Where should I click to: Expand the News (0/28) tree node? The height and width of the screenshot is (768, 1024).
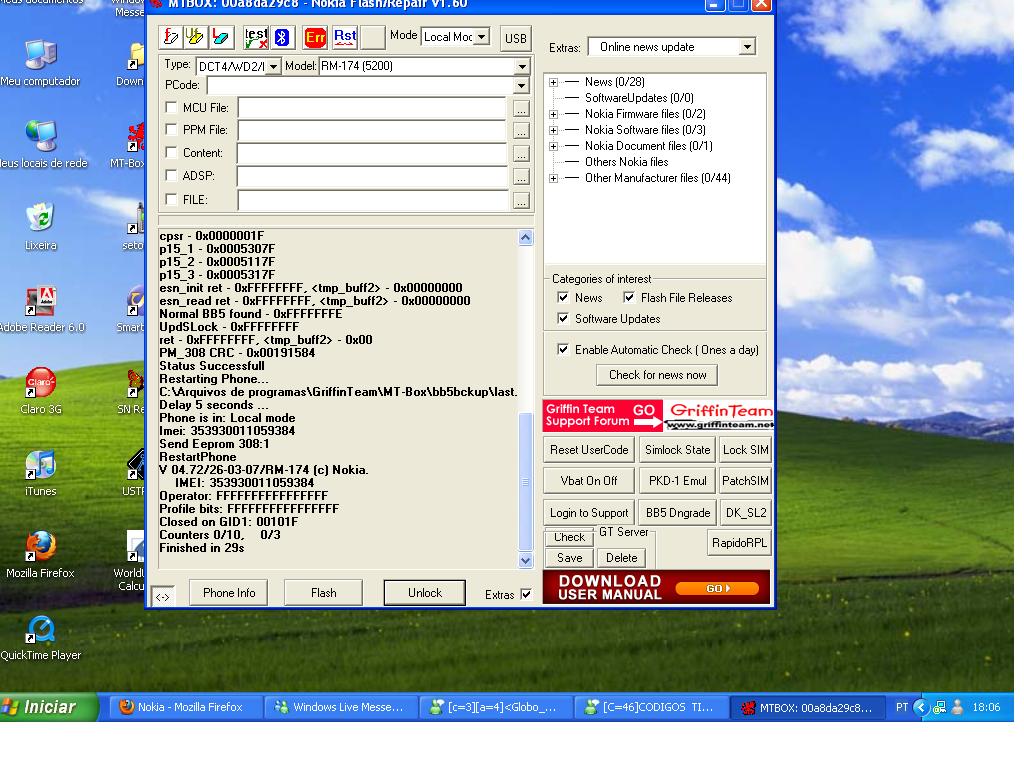point(553,82)
